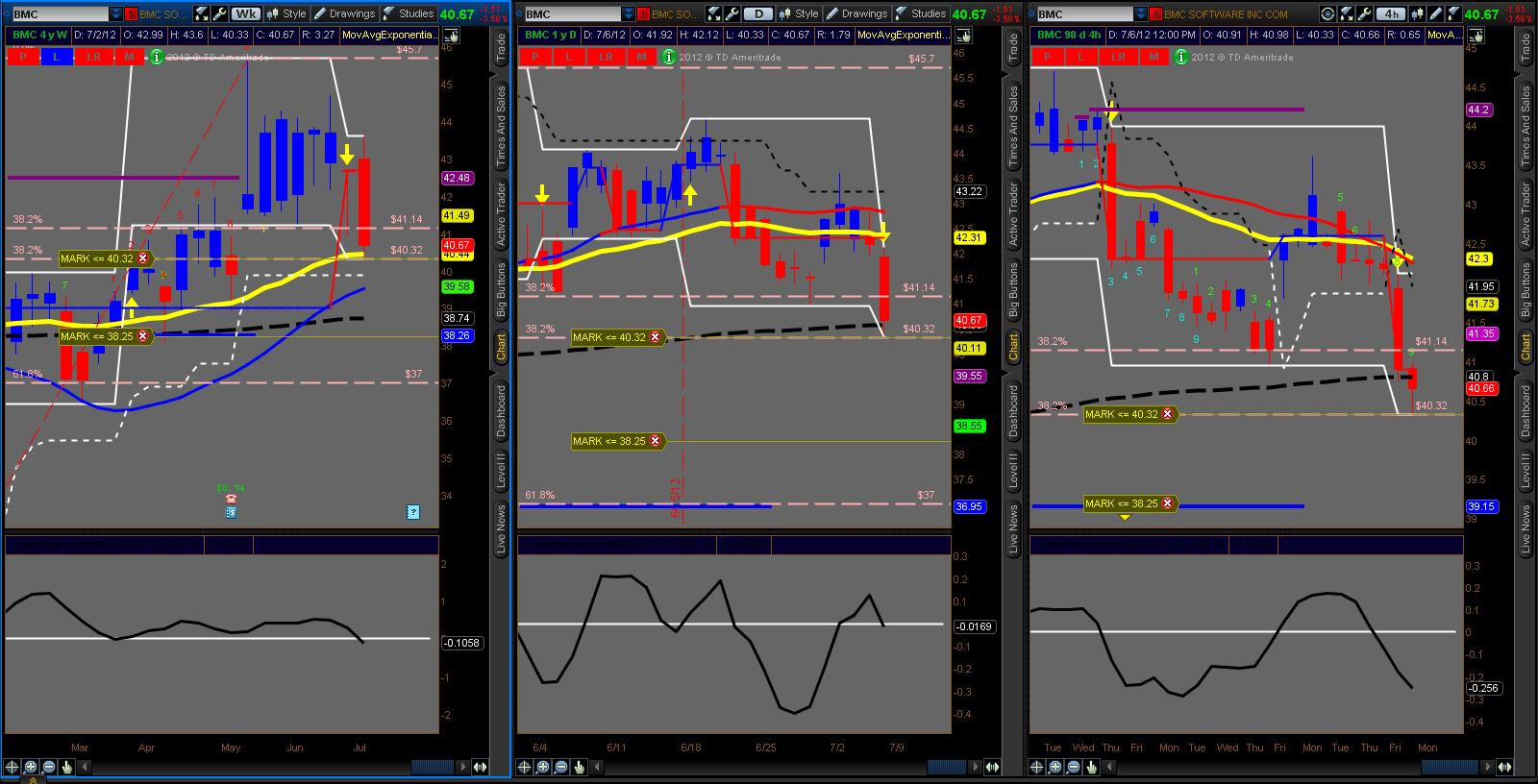Open the 4h aggregation period selector
The height and width of the screenshot is (784, 1538).
click(x=1391, y=13)
